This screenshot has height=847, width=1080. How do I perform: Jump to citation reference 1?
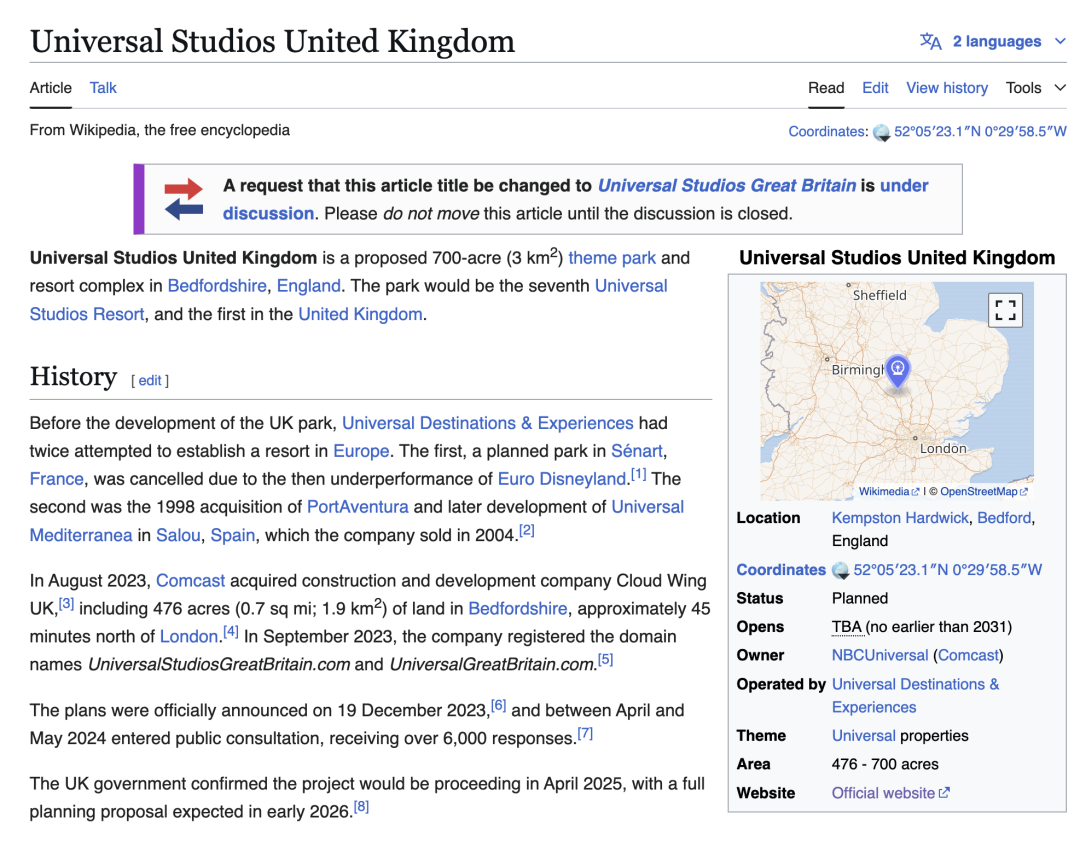638,474
